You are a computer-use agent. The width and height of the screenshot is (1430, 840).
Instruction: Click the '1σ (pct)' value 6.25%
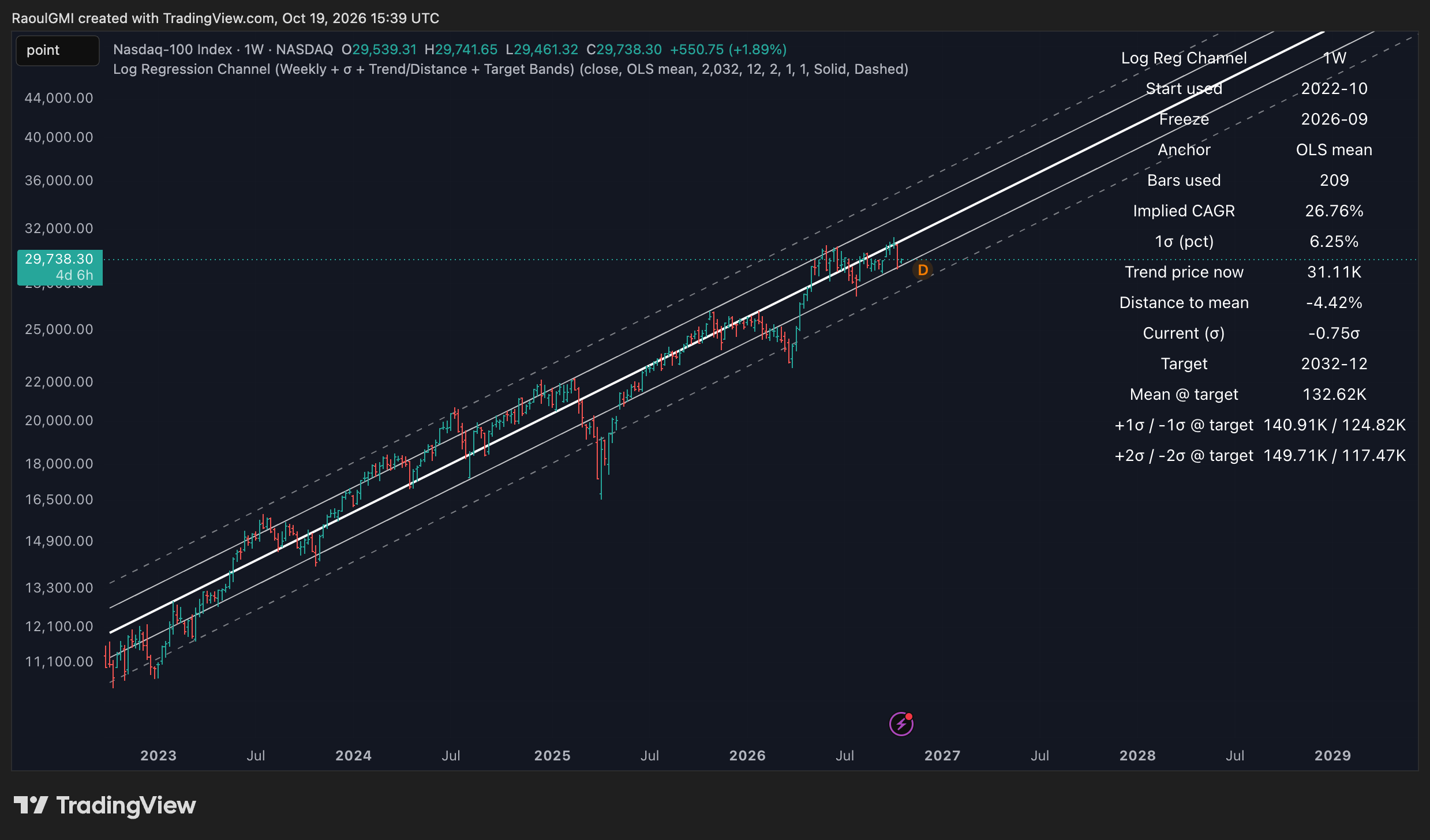point(1334,242)
